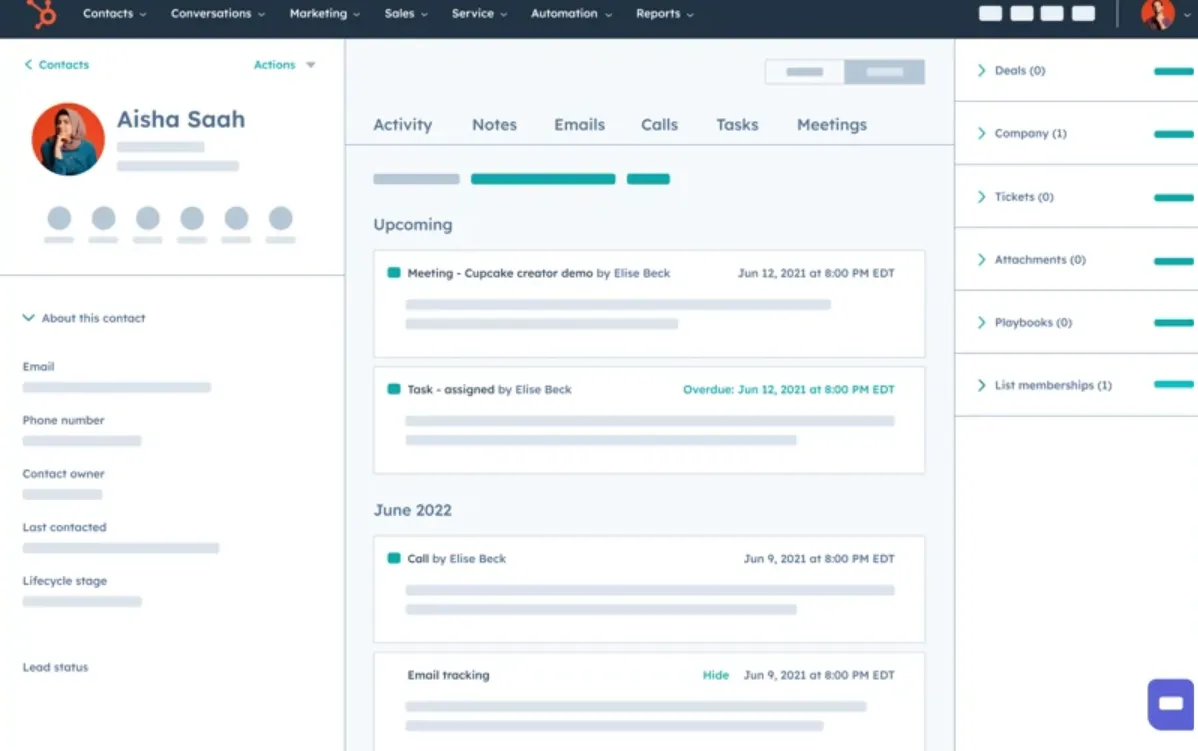This screenshot has height=751, width=1198.
Task: Switch to the Emails tab
Action: (x=579, y=125)
